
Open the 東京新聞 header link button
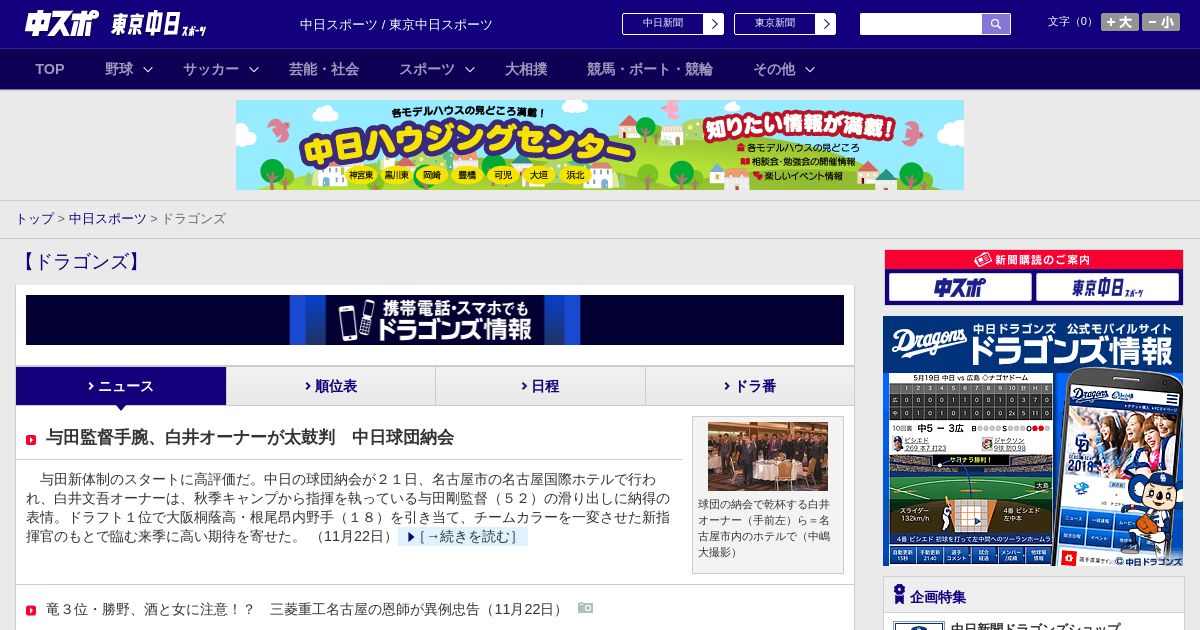[x=775, y=24]
